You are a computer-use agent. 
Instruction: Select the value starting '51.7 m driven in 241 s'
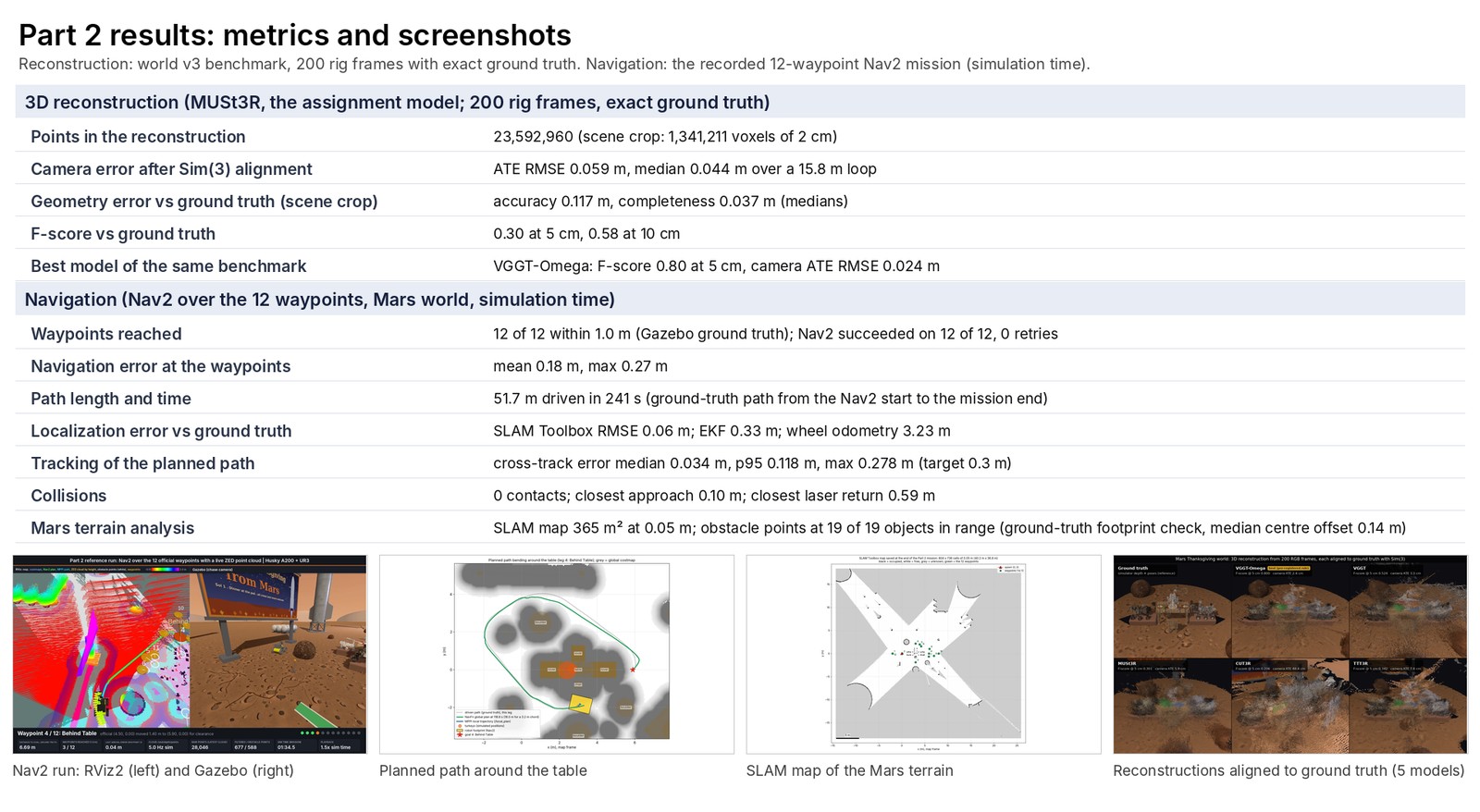(x=771, y=399)
